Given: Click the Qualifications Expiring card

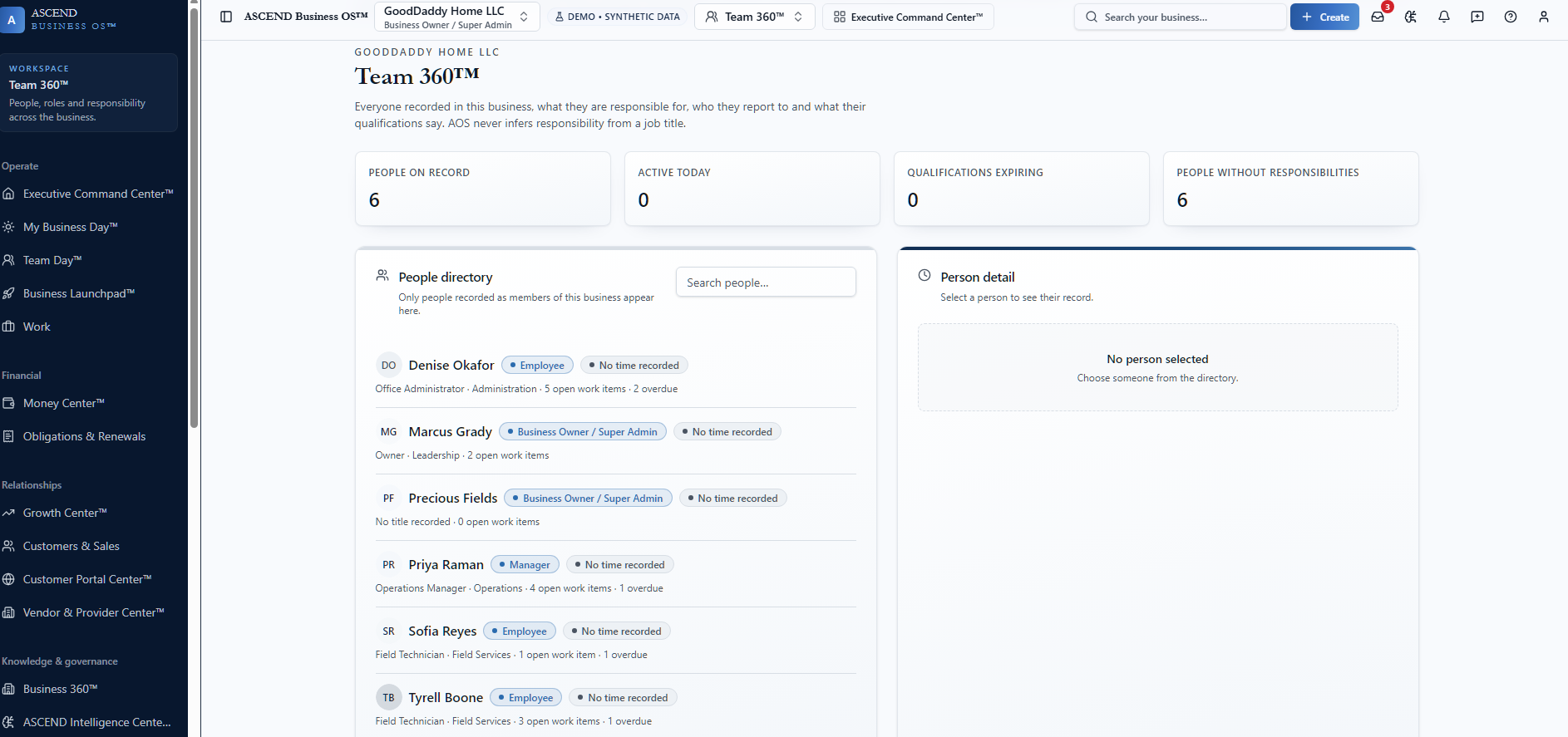Looking at the screenshot, I should pyautogui.click(x=1022, y=189).
